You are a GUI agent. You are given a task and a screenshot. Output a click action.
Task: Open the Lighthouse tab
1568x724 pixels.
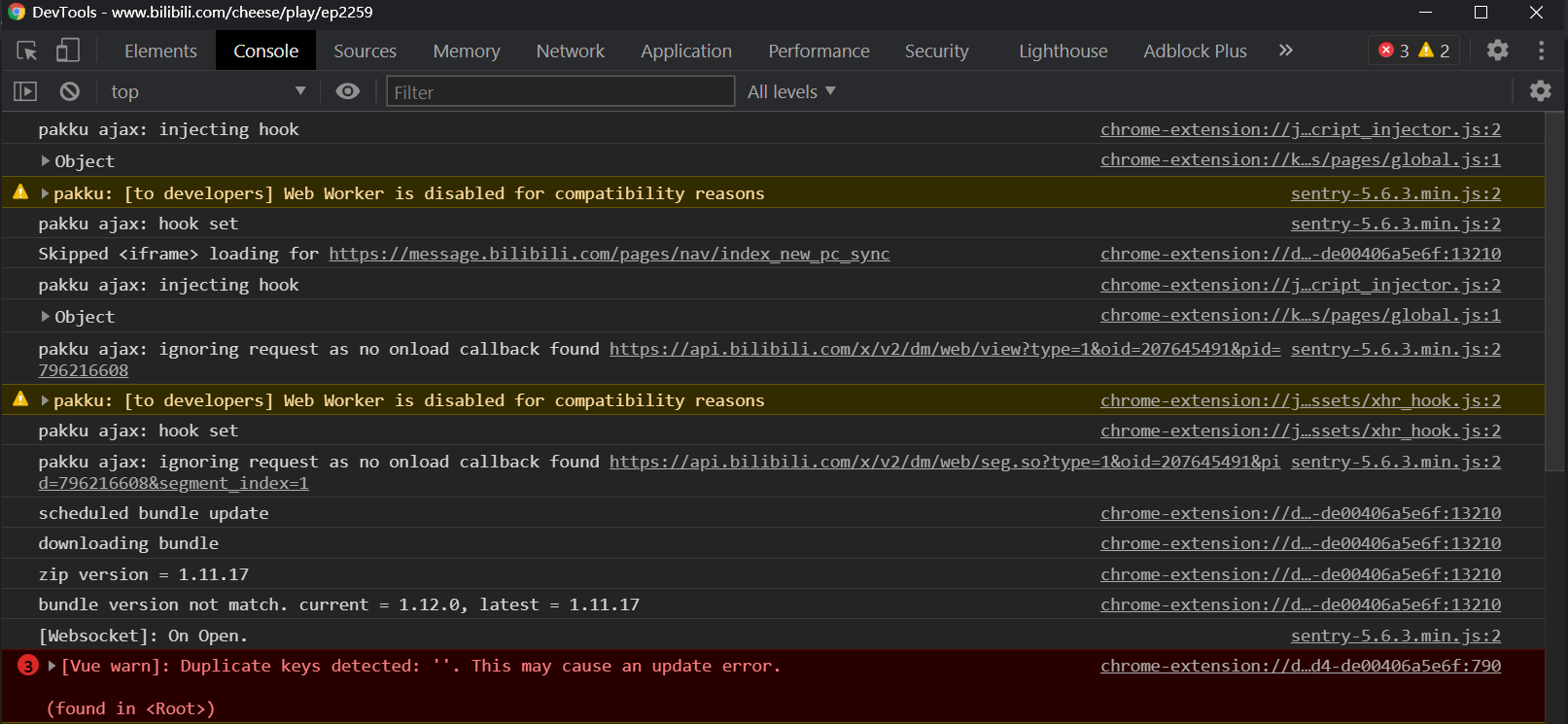[x=1063, y=52]
